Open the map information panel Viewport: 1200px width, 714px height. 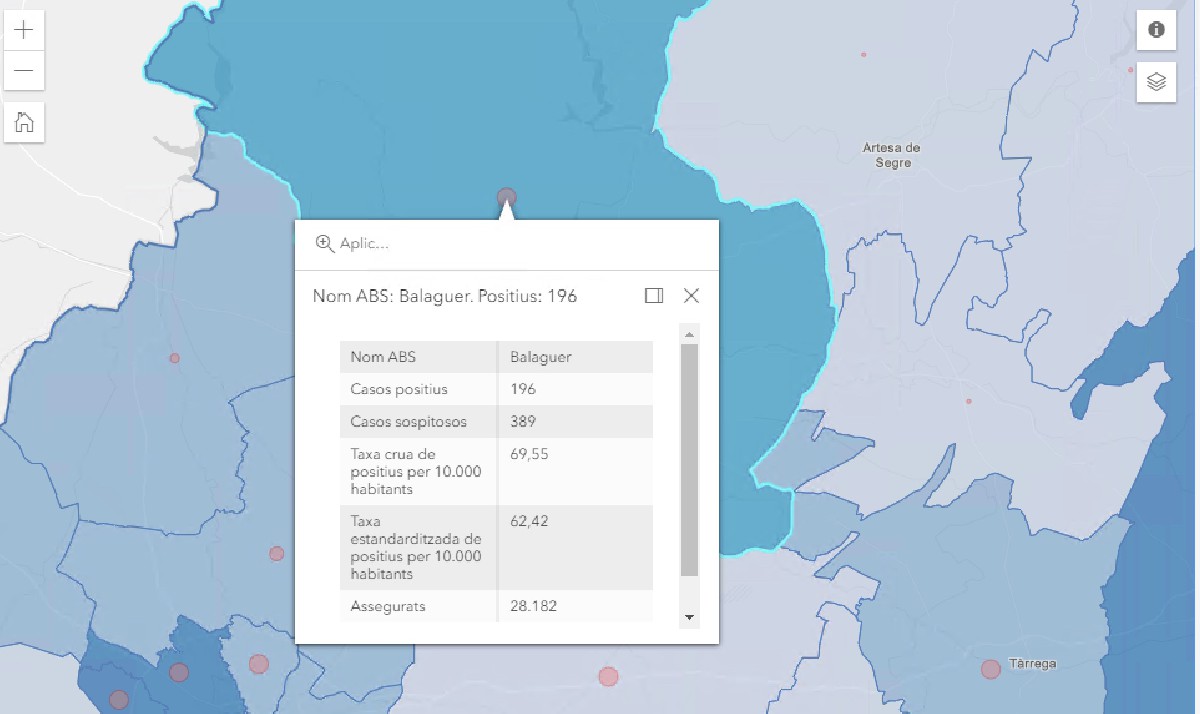pos(1156,30)
